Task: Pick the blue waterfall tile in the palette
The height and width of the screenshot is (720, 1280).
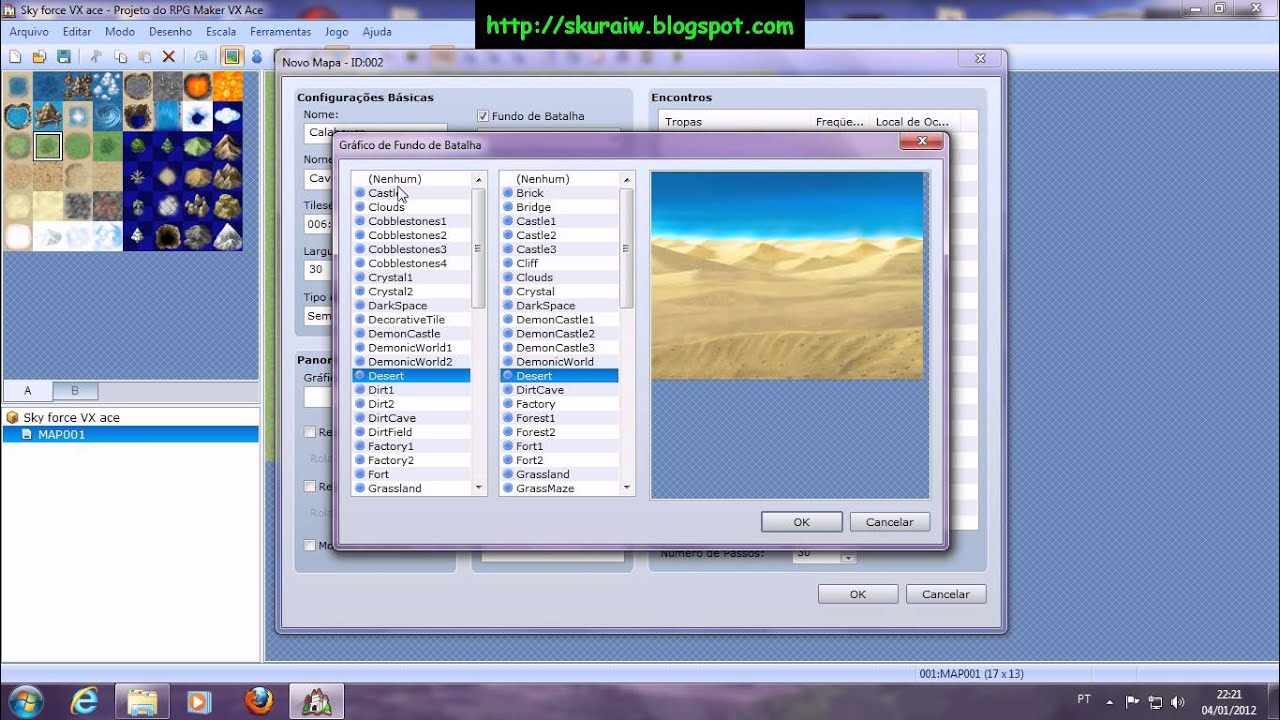Action: (x=167, y=116)
